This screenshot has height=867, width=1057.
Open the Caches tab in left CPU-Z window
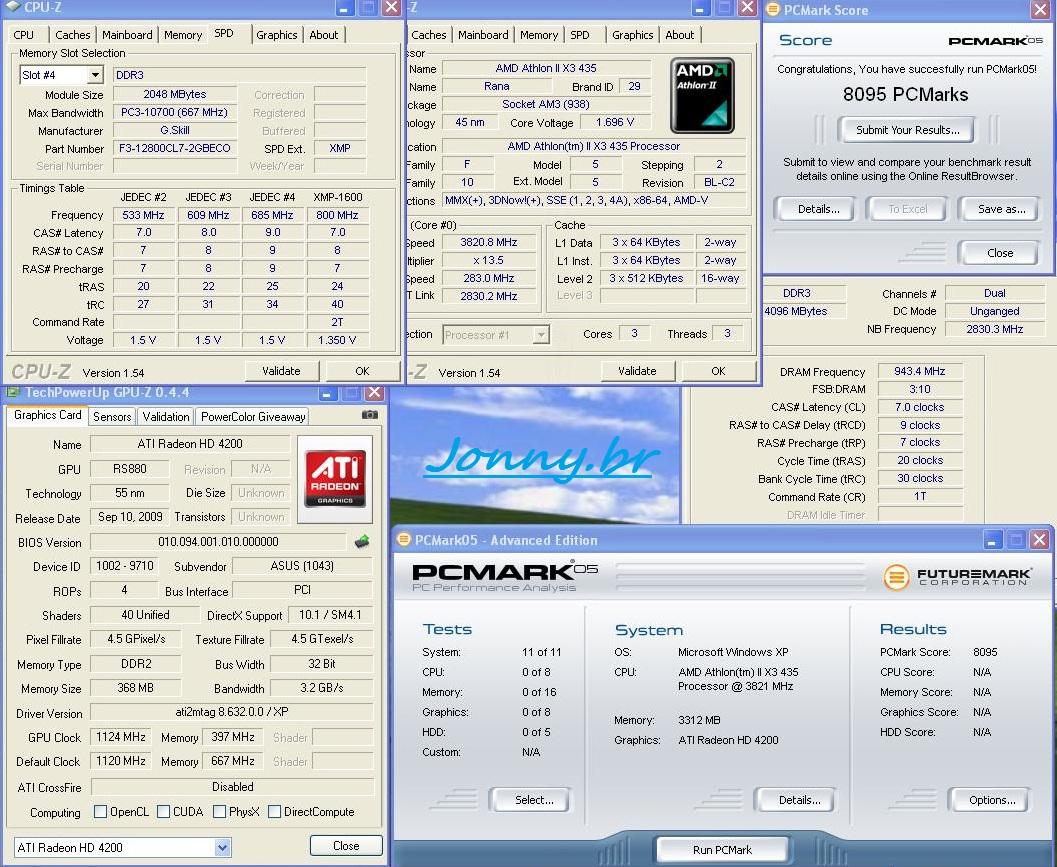[73, 35]
